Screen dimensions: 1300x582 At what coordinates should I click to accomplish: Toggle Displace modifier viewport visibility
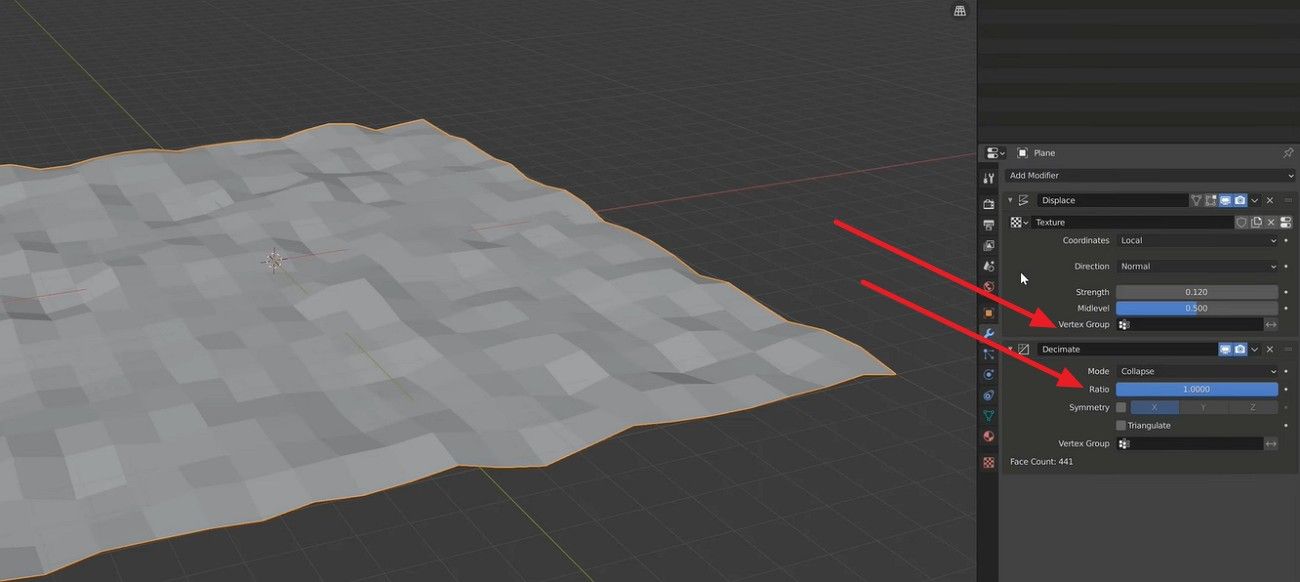click(x=1227, y=199)
